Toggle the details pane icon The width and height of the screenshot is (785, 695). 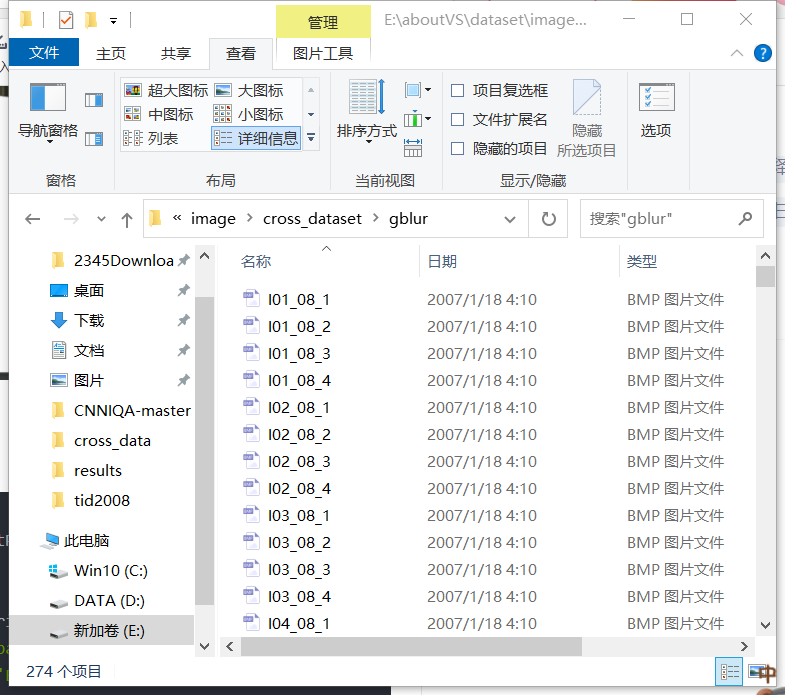click(x=94, y=139)
